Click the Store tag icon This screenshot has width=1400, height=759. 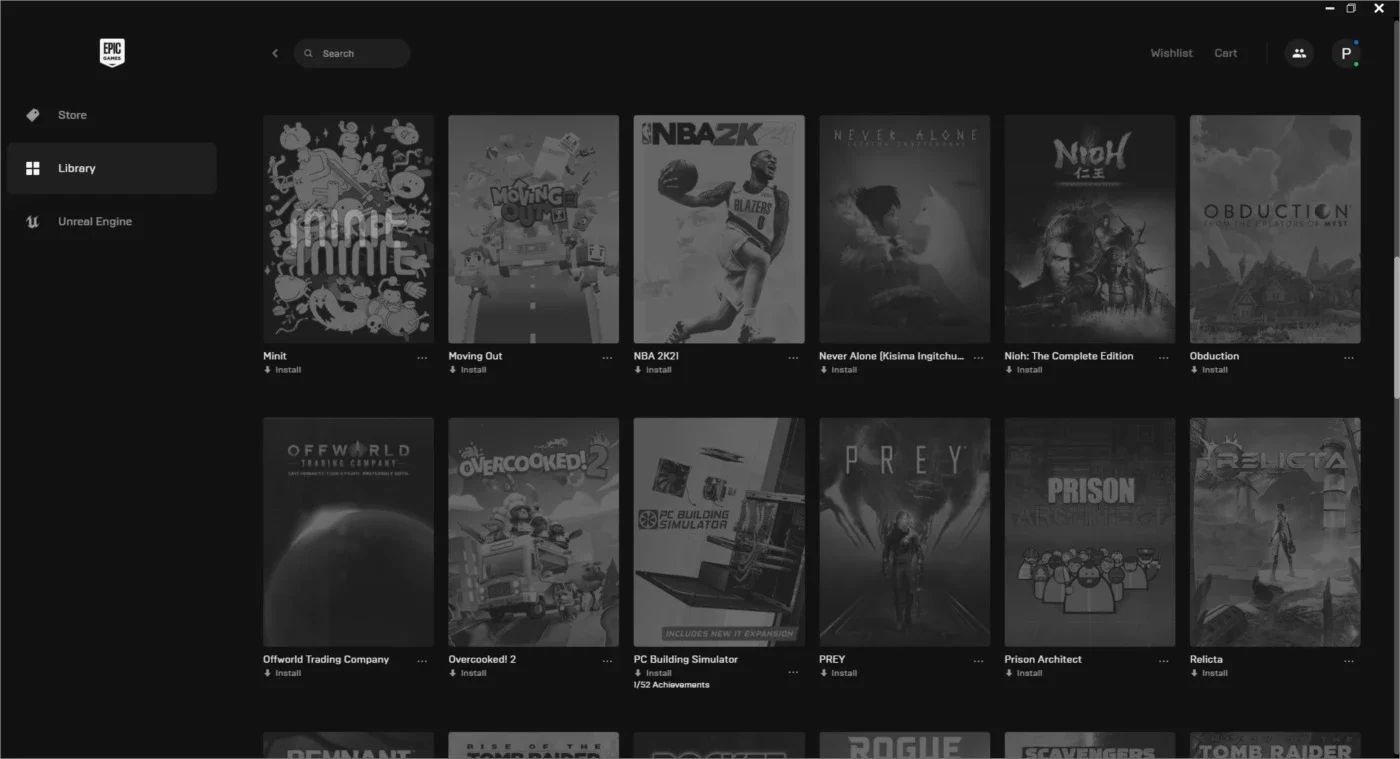pos(33,115)
